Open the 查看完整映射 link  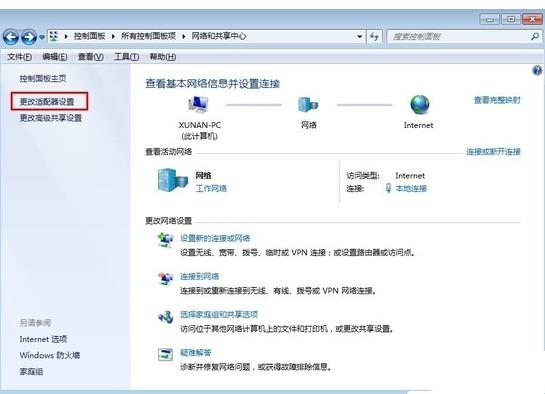[x=497, y=100]
